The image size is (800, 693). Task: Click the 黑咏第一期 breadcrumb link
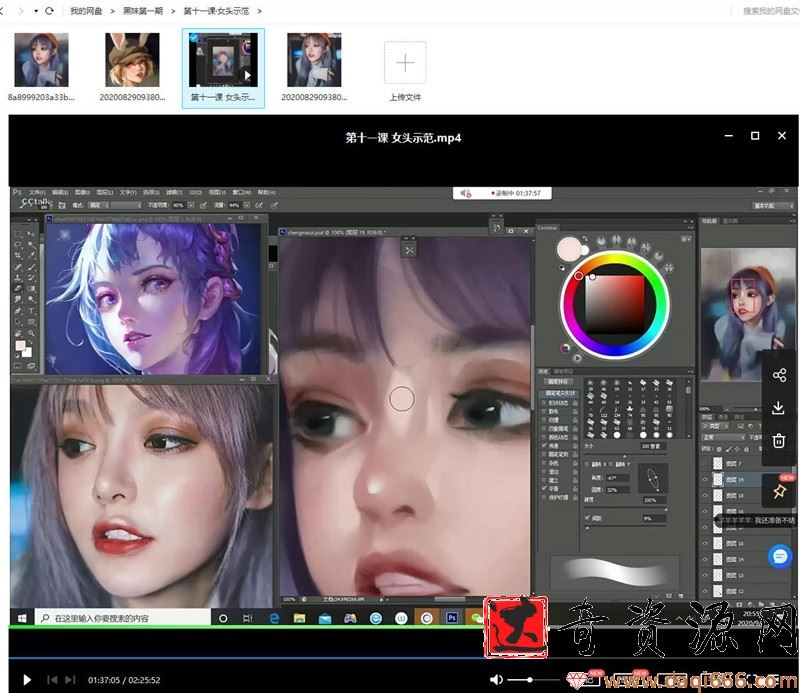coord(143,11)
